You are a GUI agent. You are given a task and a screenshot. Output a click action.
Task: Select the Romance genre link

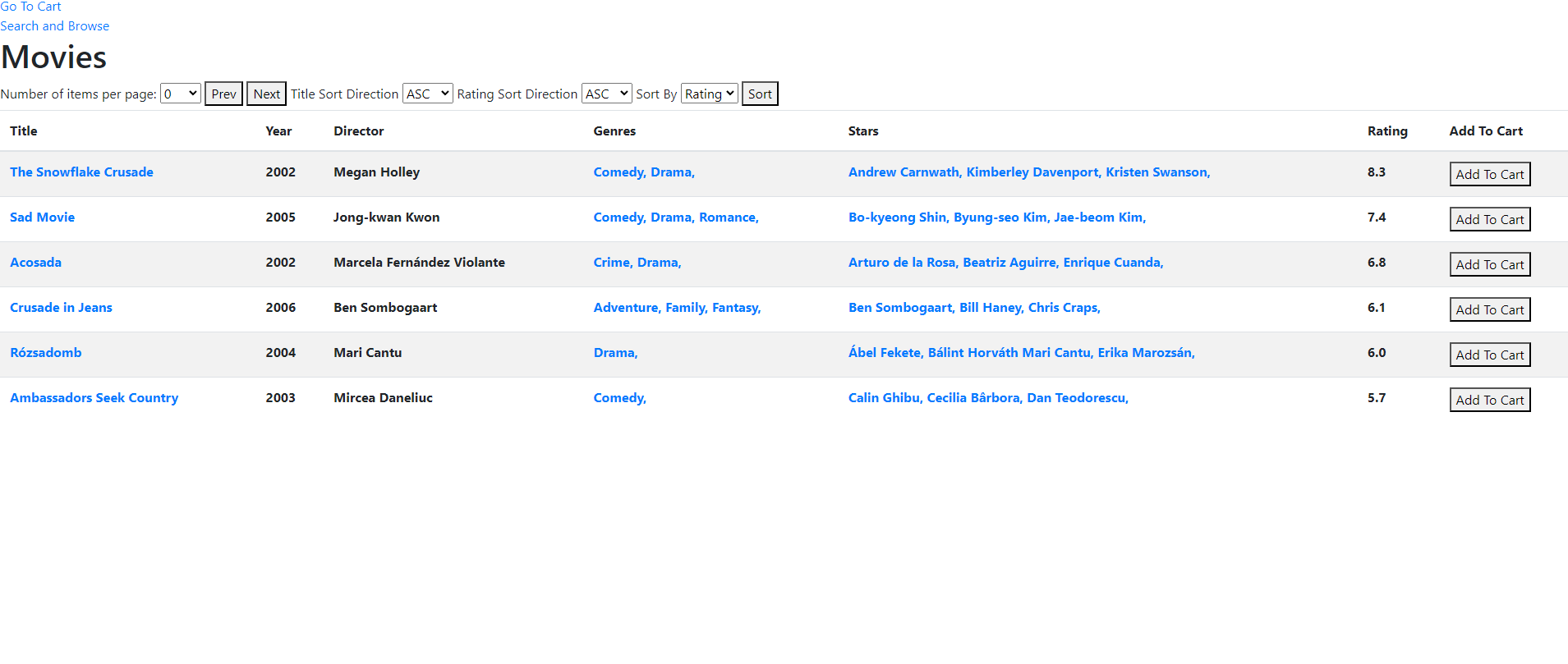[728, 218]
